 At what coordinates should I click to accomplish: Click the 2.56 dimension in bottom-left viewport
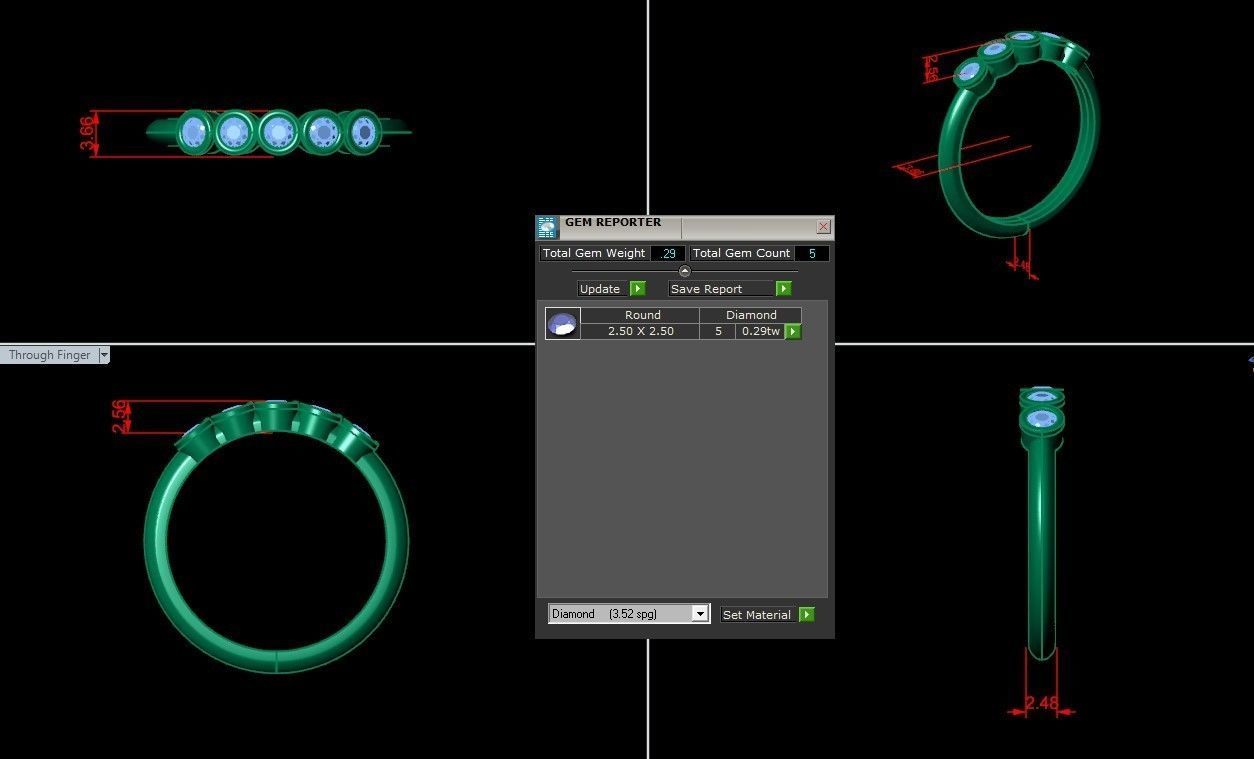pyautogui.click(x=120, y=416)
